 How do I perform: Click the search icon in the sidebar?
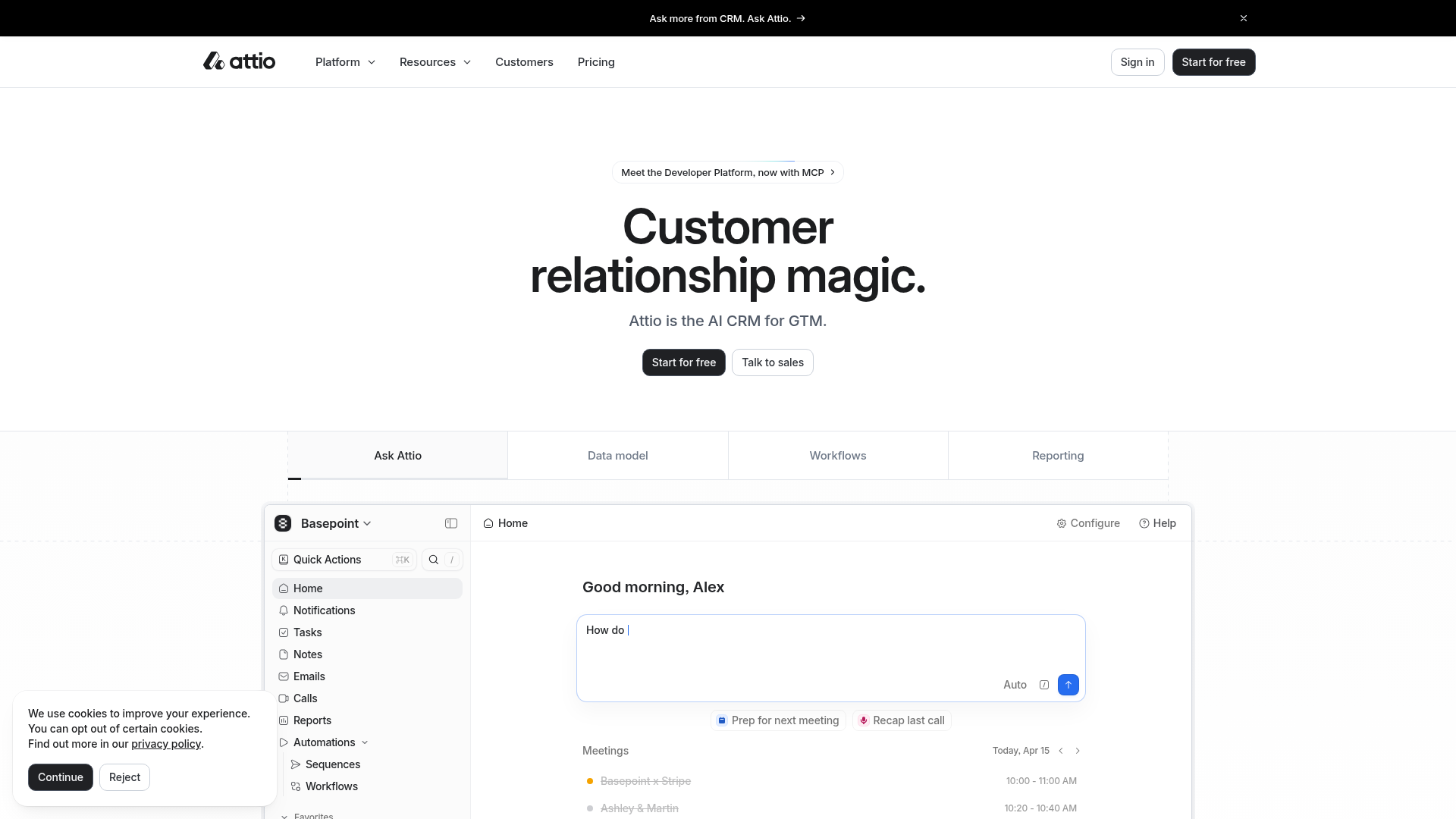(x=433, y=560)
